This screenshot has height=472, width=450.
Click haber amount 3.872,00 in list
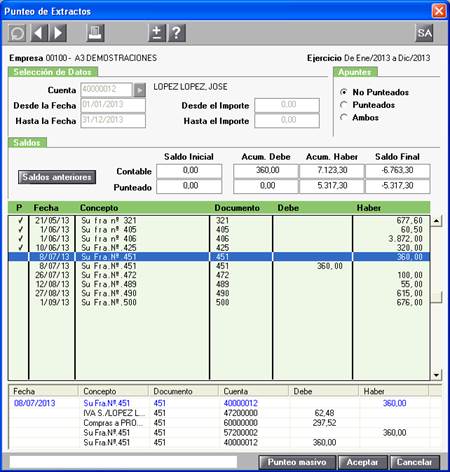(406, 239)
